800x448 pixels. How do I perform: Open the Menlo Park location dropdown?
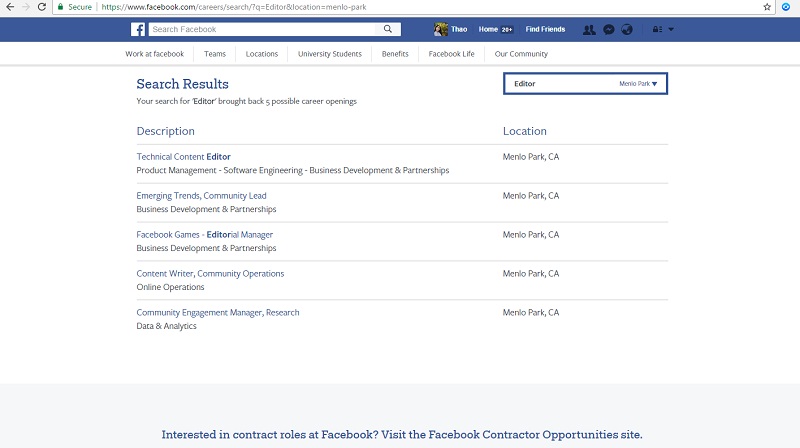[x=638, y=84]
